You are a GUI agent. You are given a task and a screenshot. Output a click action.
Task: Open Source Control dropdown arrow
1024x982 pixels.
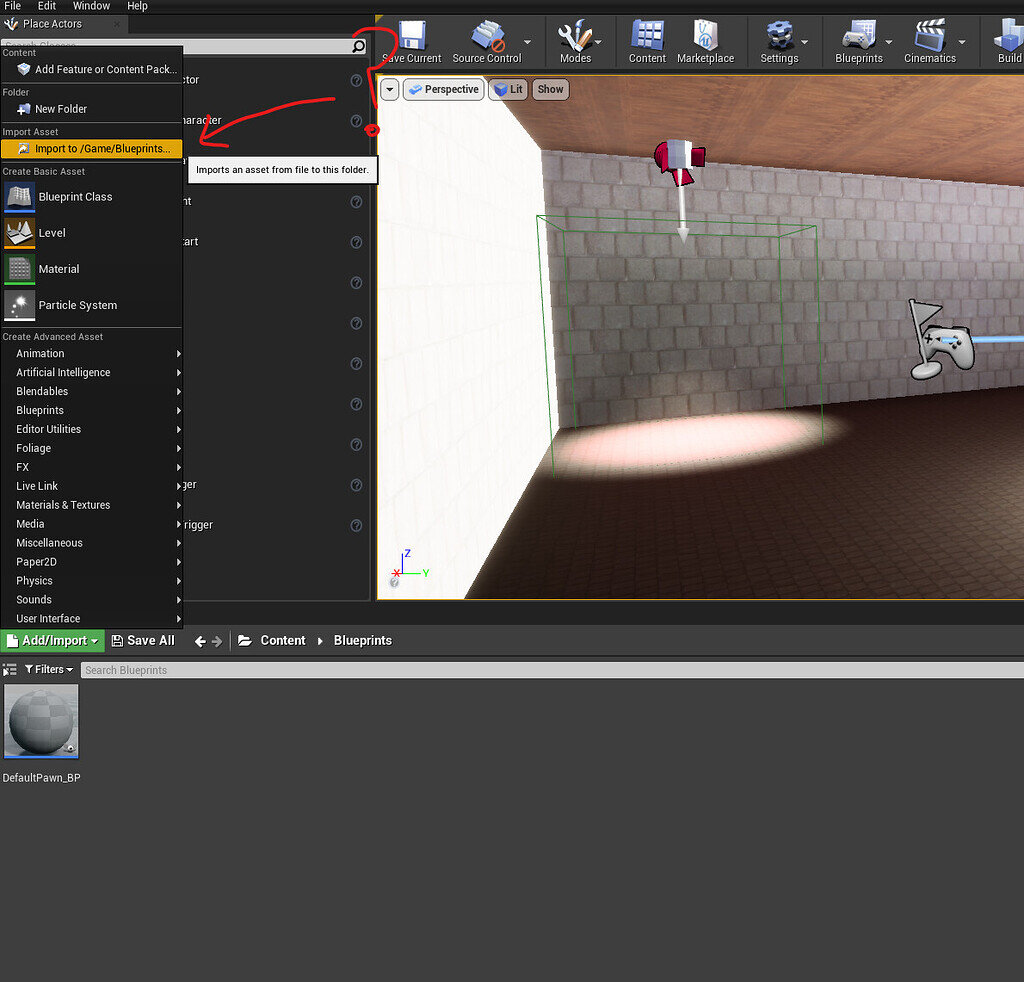(527, 42)
